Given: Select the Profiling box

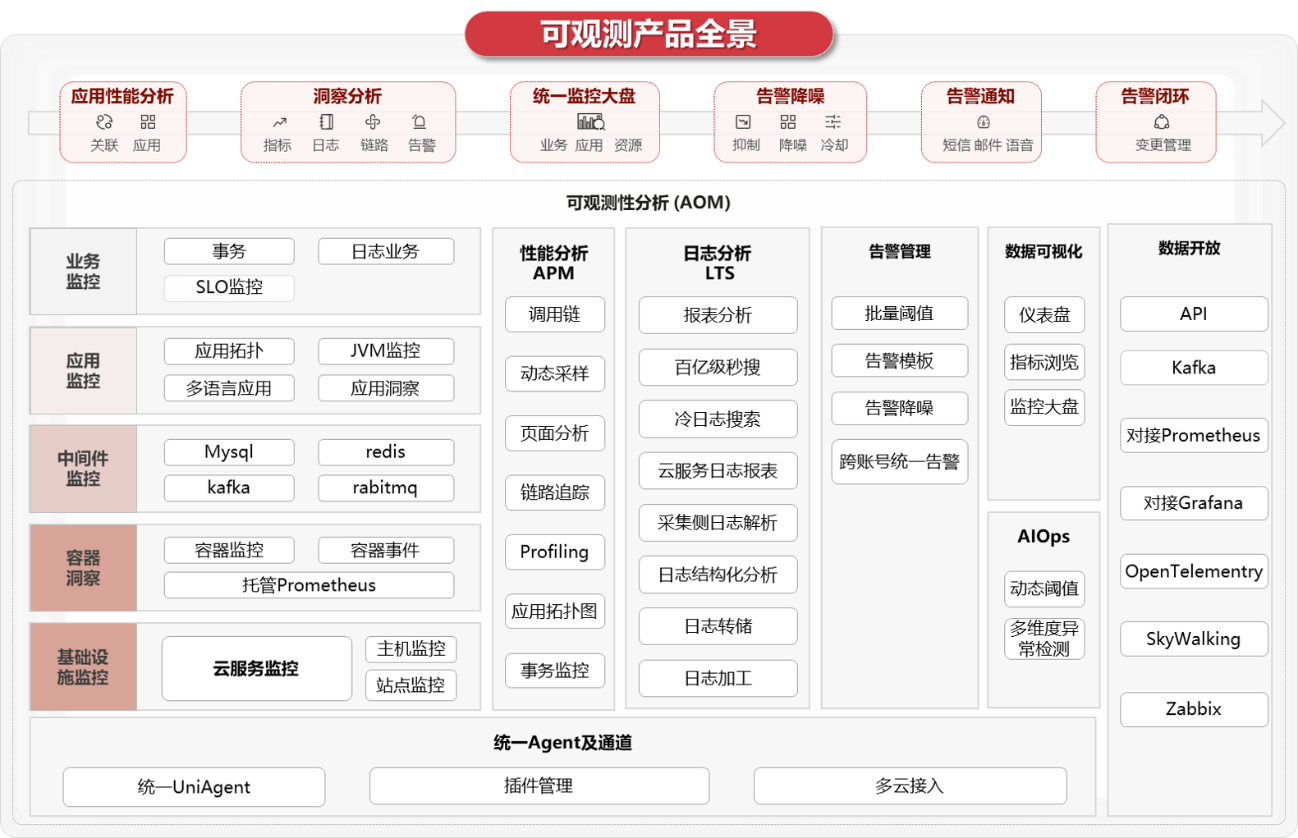Looking at the screenshot, I should point(555,552).
